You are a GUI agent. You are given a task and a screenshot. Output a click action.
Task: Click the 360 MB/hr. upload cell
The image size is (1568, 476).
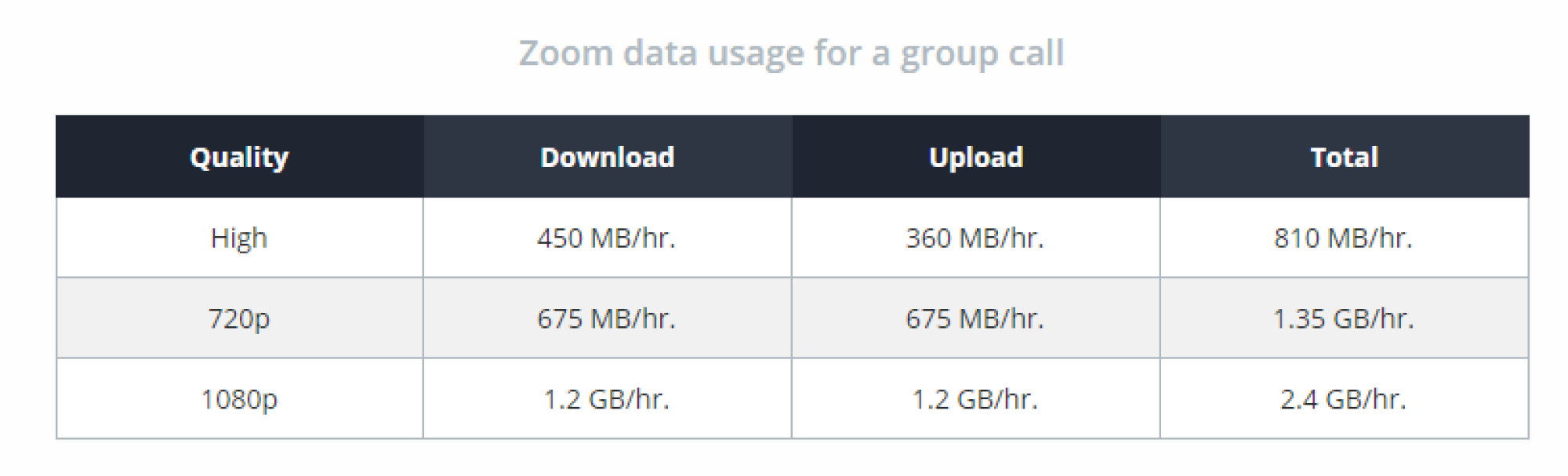[976, 238]
